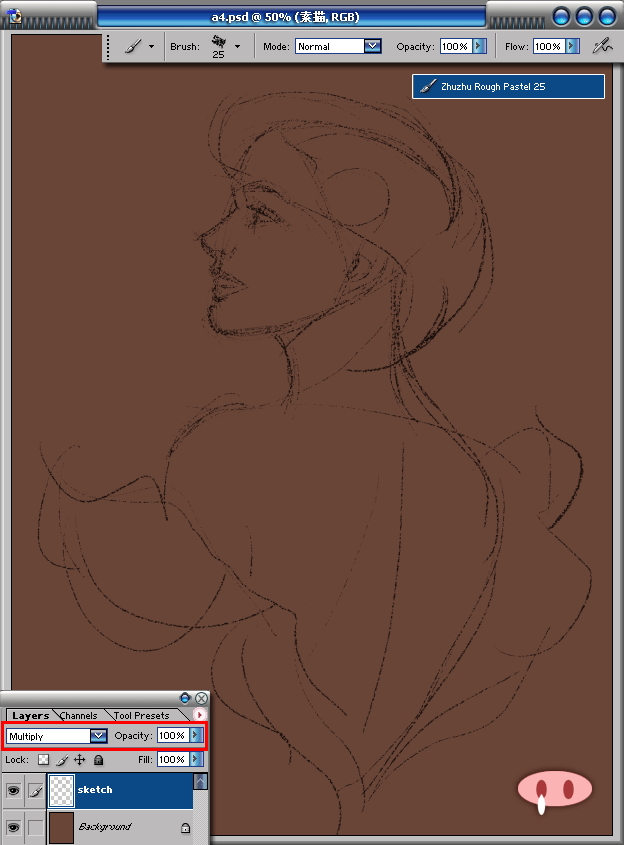Click the paintbrush indicator on sketch layer
The width and height of the screenshot is (624, 845).
(x=36, y=791)
